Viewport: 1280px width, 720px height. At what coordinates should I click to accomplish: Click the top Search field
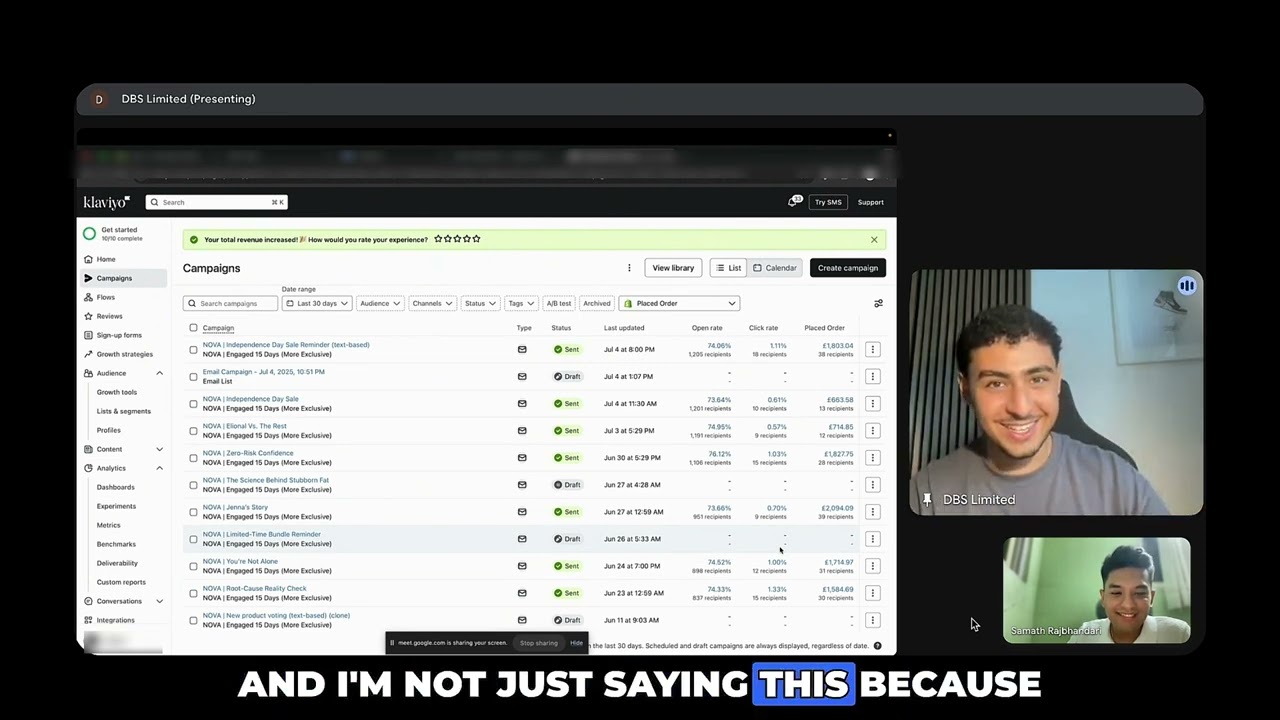point(217,202)
